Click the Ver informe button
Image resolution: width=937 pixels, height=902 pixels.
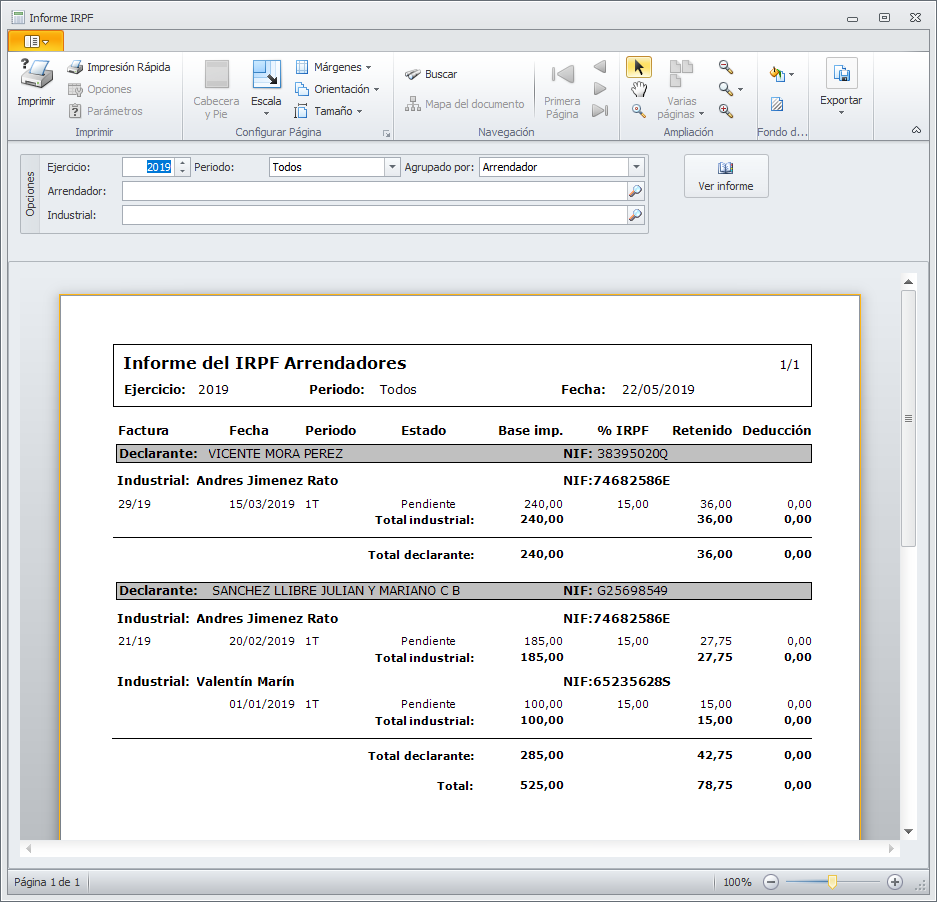coord(726,176)
